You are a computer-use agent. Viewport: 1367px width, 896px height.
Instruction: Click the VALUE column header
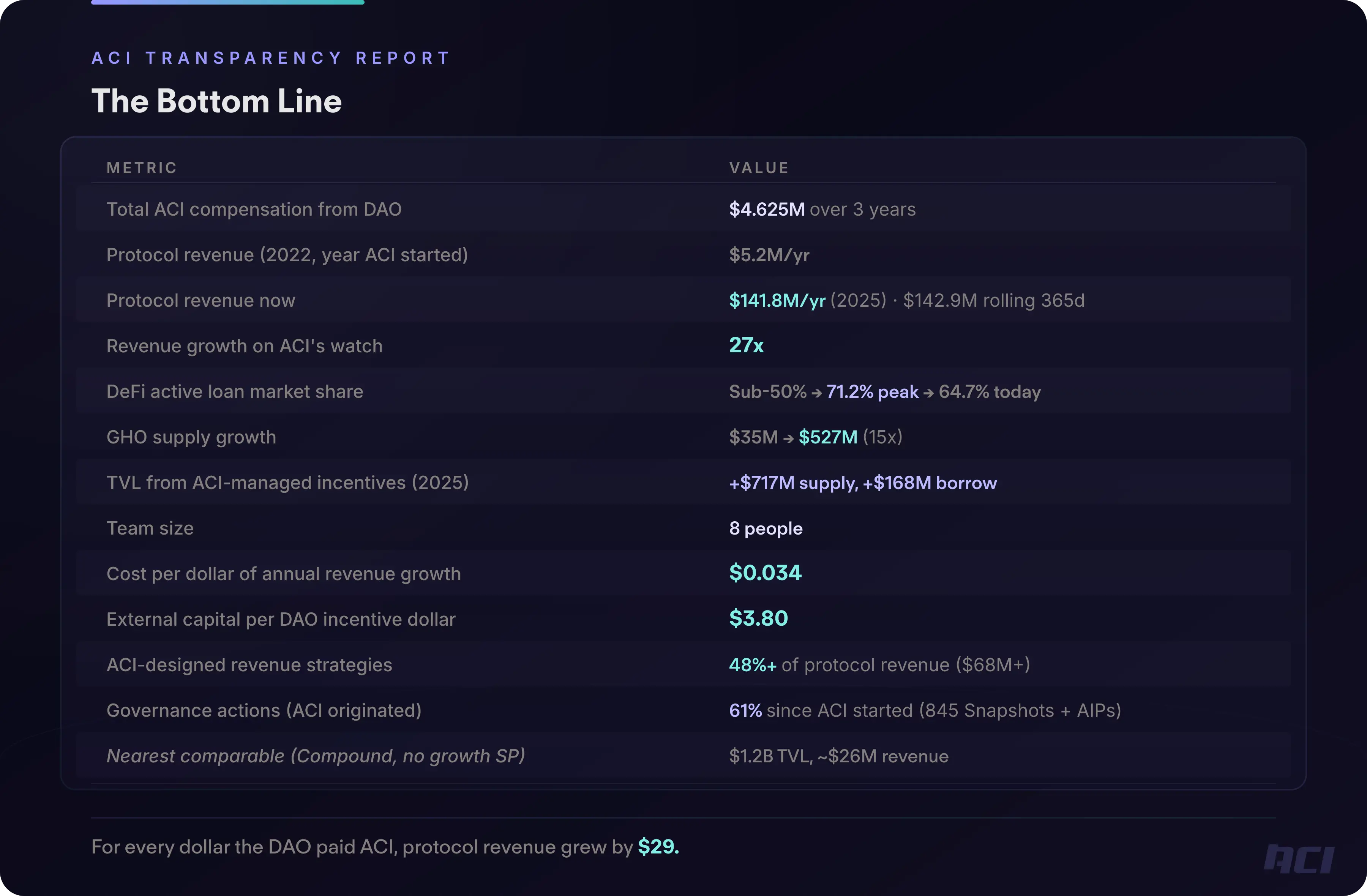(x=759, y=168)
